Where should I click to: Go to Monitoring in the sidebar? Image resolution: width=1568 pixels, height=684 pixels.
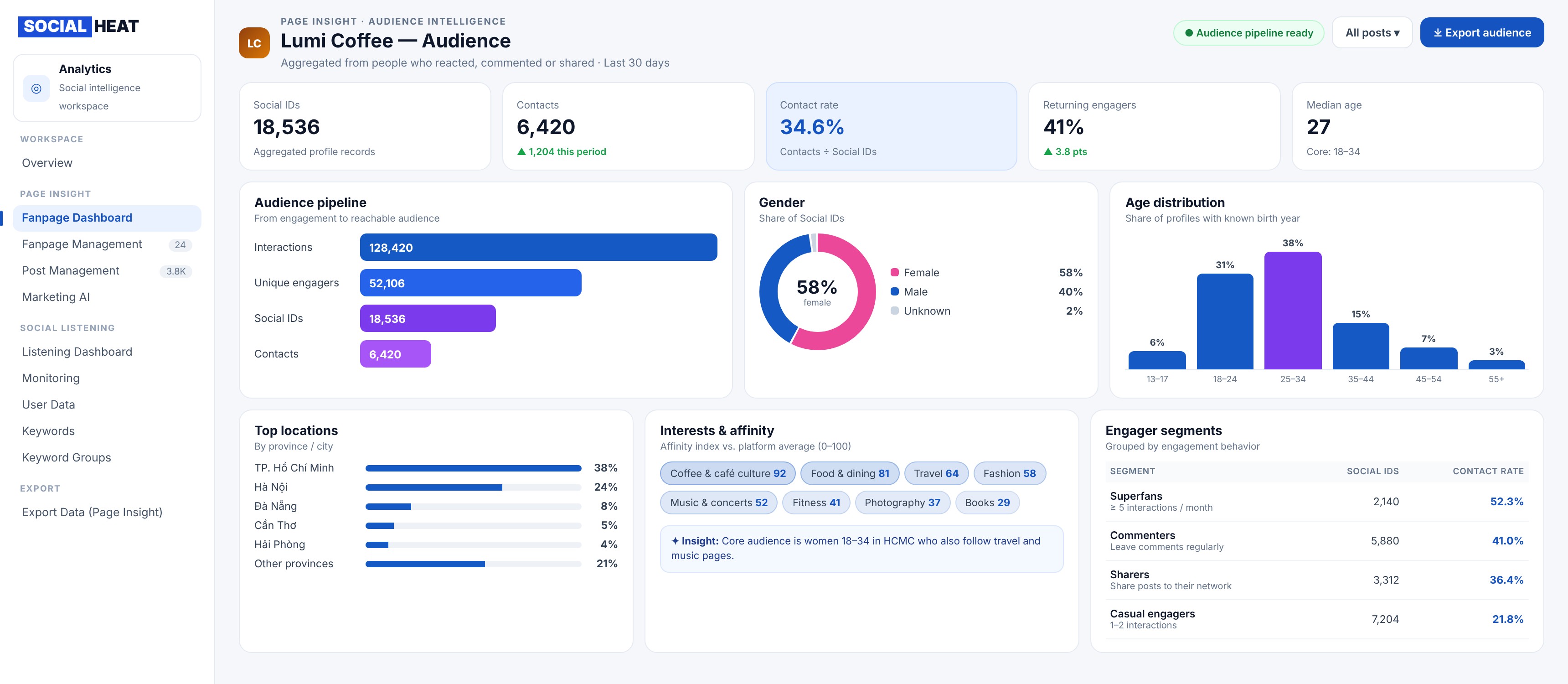[x=107, y=378]
